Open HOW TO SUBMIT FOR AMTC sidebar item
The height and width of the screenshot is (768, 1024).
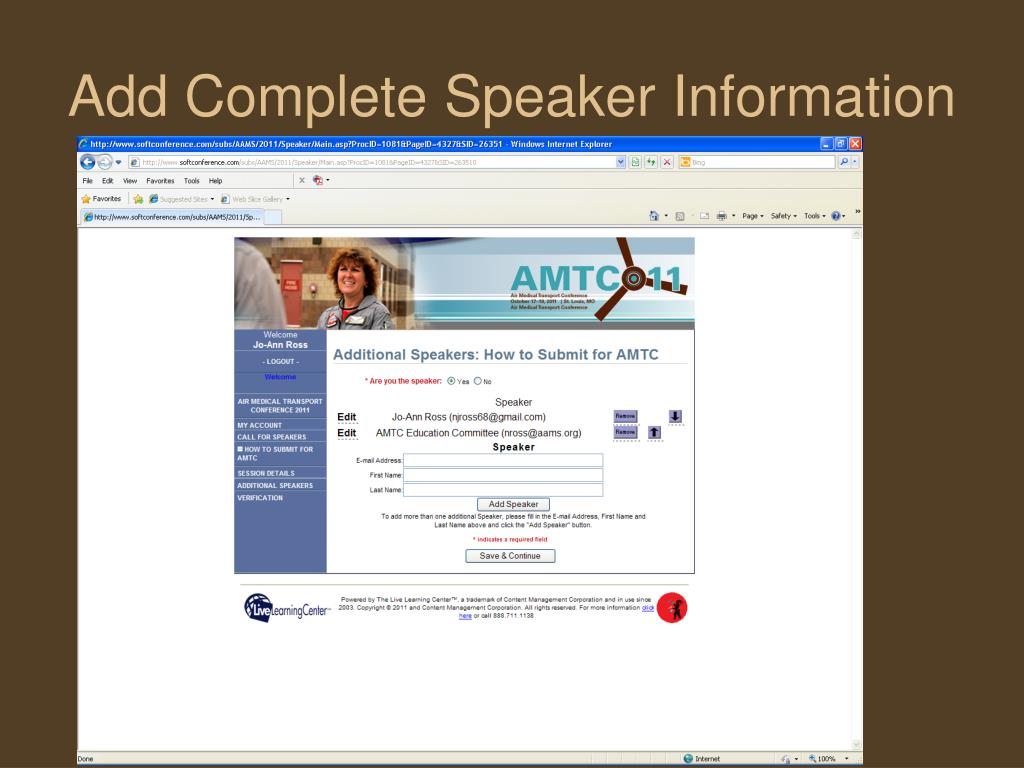click(275, 453)
